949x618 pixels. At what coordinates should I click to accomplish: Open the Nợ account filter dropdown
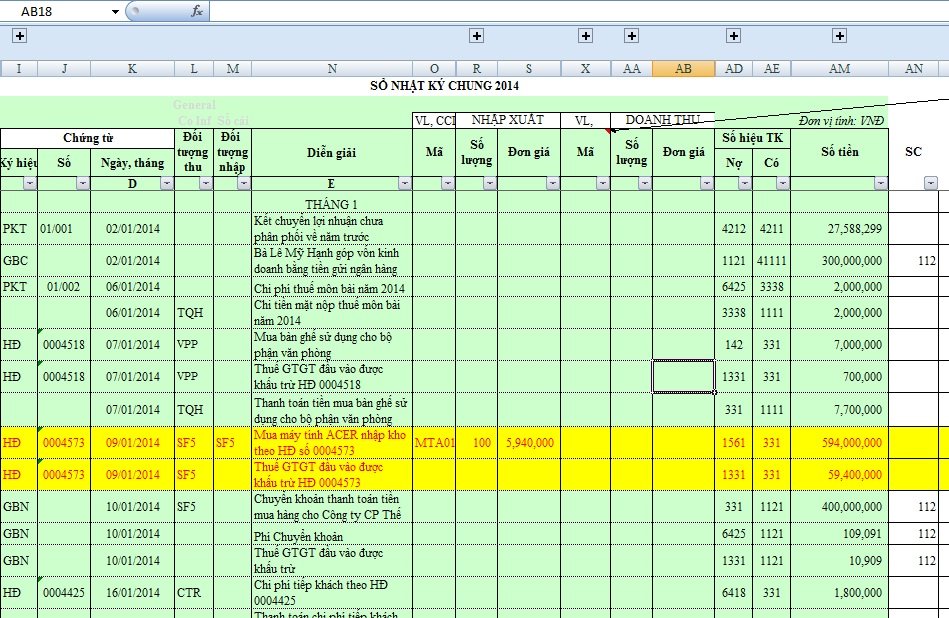743,184
